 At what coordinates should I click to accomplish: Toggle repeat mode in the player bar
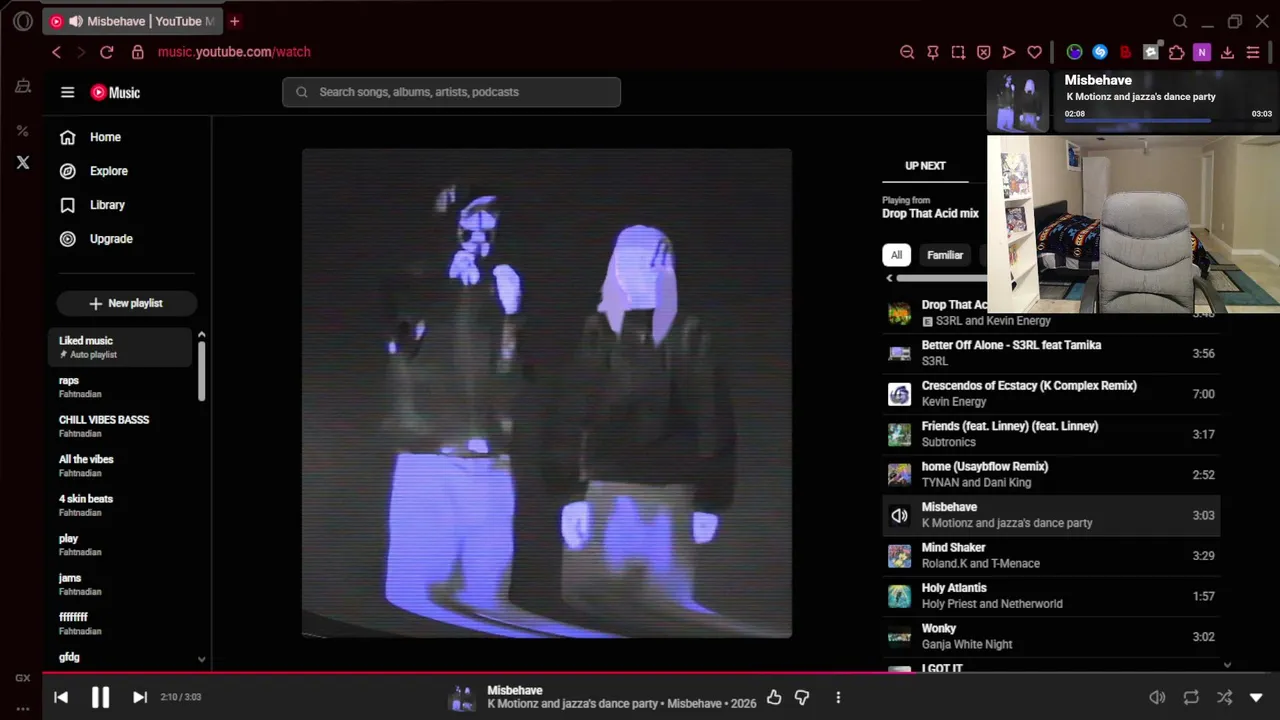click(x=1191, y=697)
